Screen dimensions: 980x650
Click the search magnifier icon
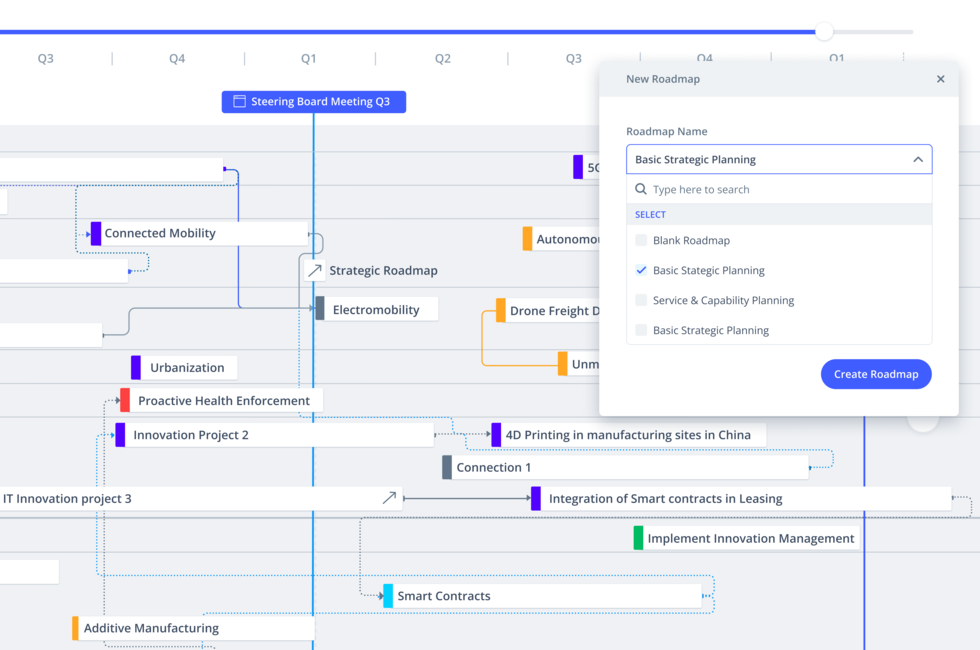point(641,189)
